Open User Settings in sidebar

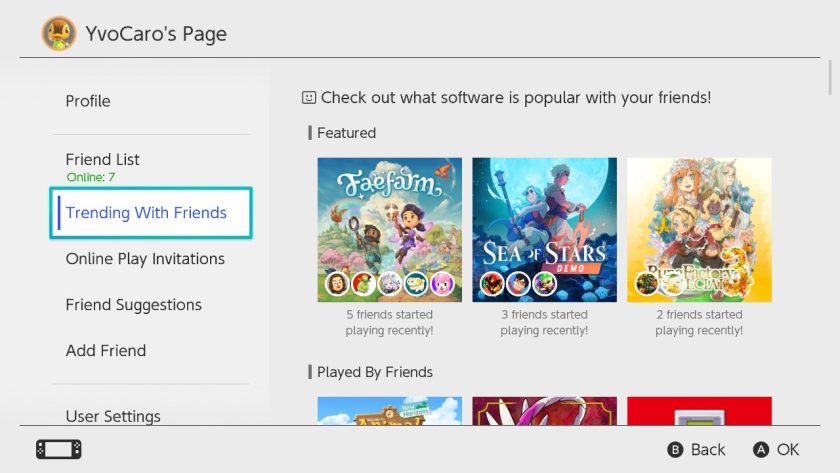pos(113,416)
